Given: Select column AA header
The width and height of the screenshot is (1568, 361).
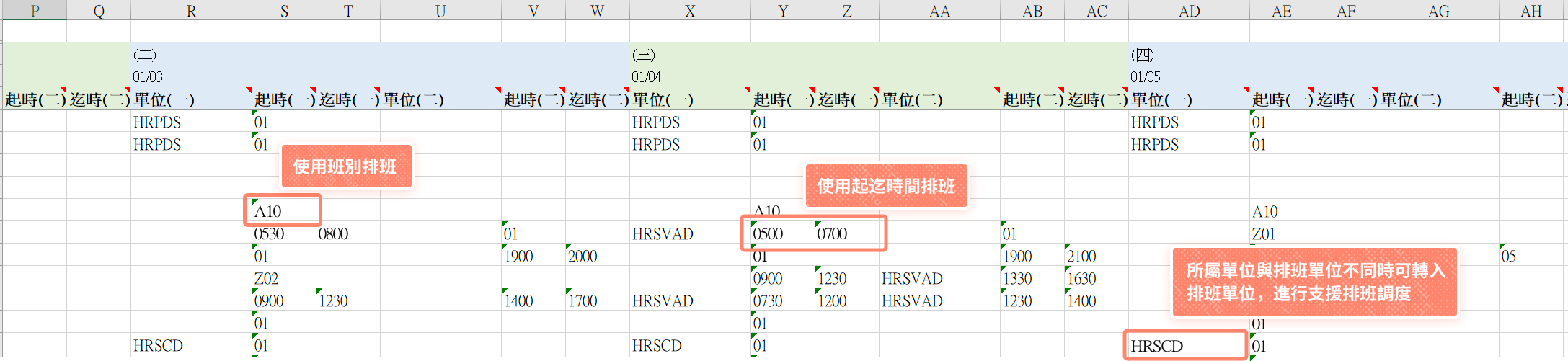Looking at the screenshot, I should point(939,10).
